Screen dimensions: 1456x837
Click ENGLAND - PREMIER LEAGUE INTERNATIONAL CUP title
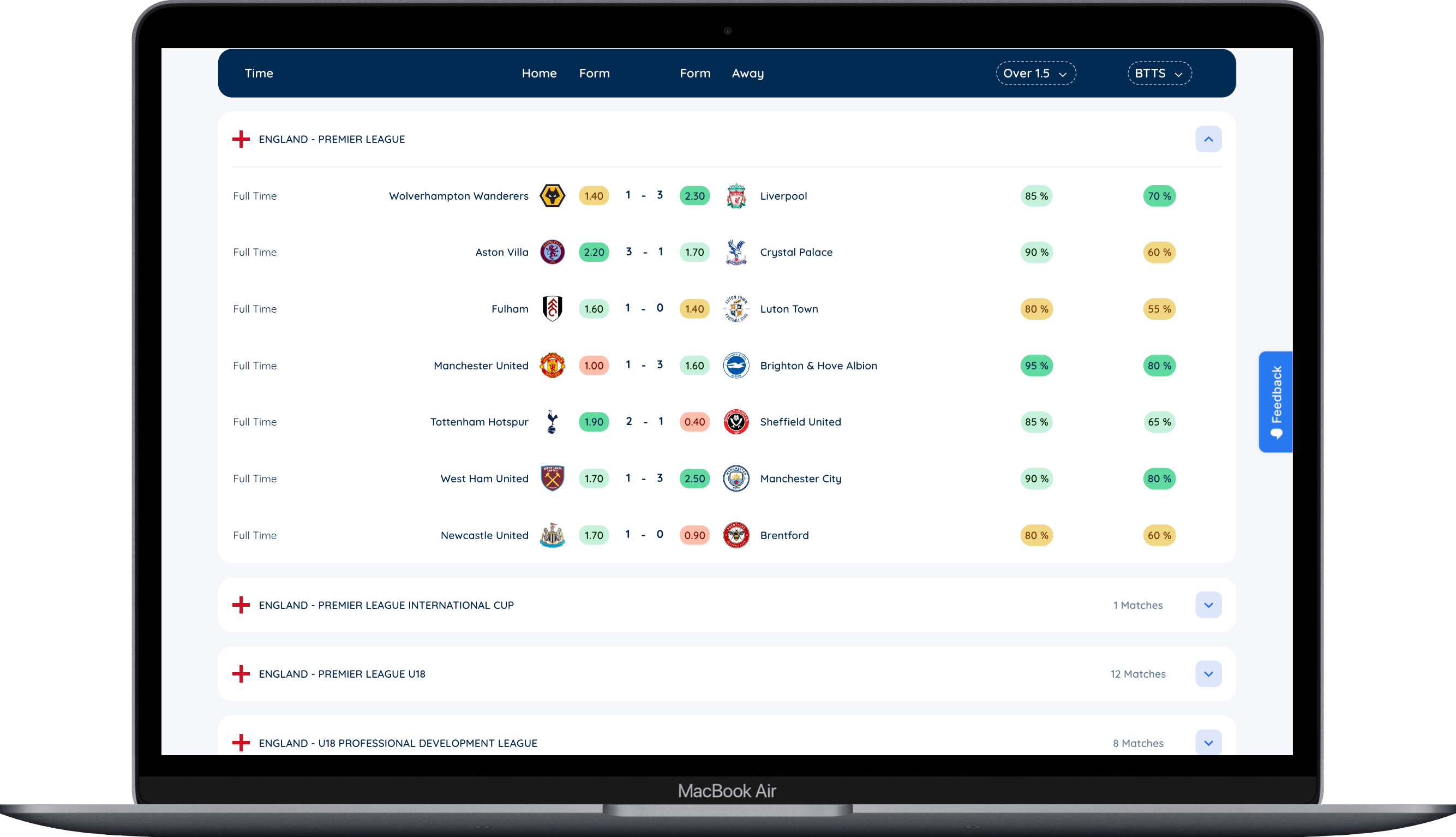point(386,605)
